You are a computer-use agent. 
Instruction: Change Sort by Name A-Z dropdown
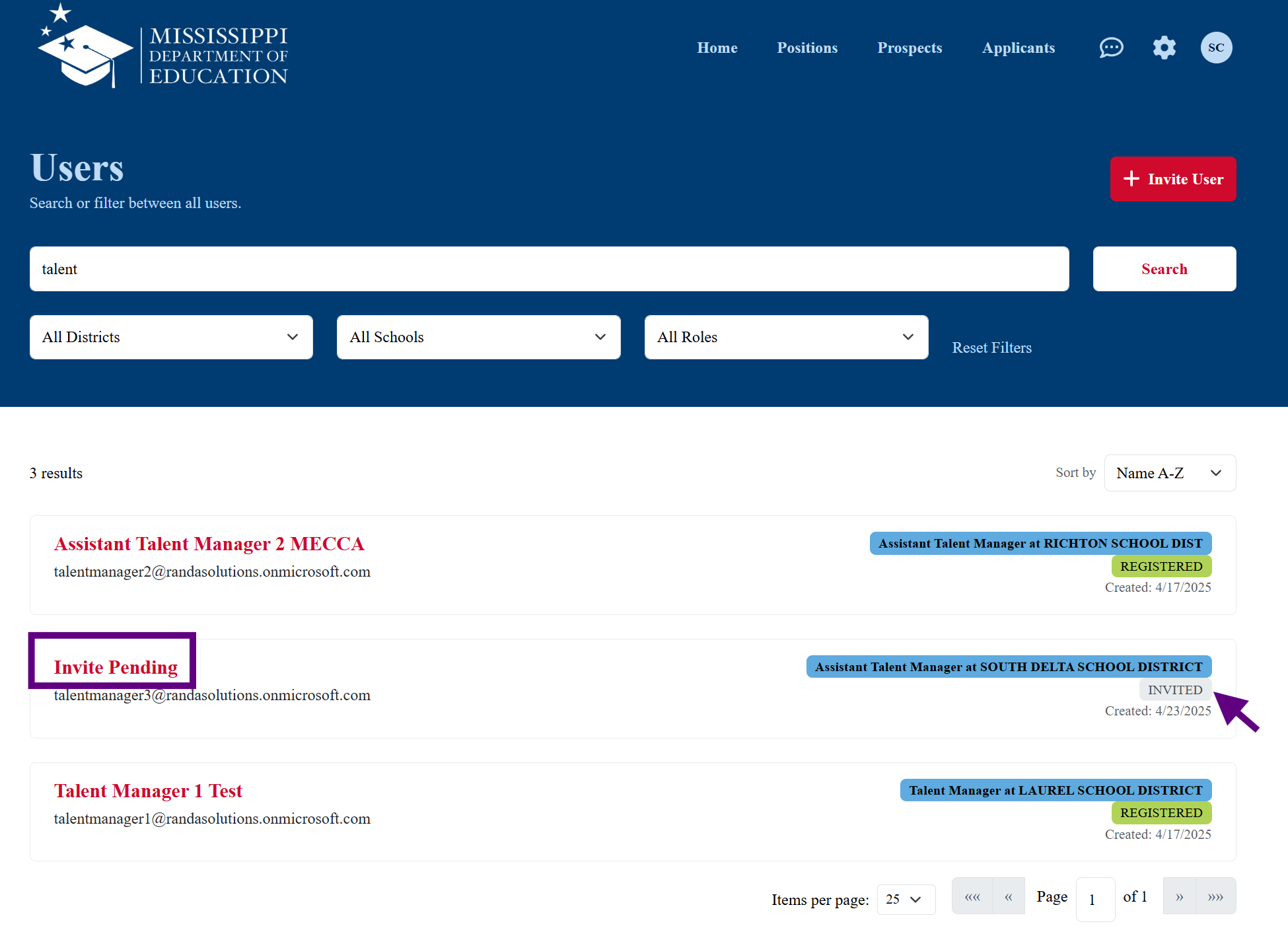click(x=1169, y=473)
